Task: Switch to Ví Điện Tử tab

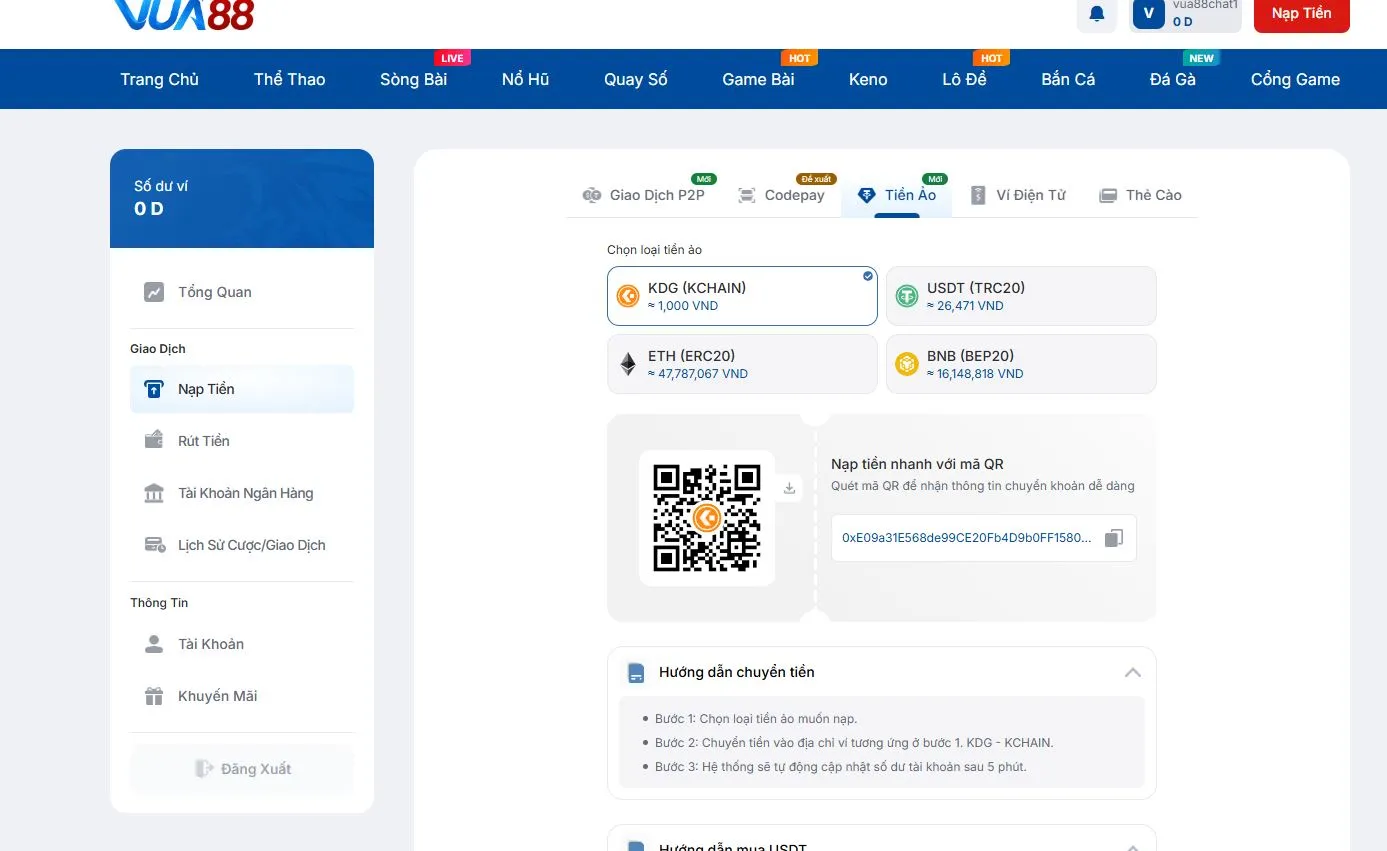Action: point(1018,195)
